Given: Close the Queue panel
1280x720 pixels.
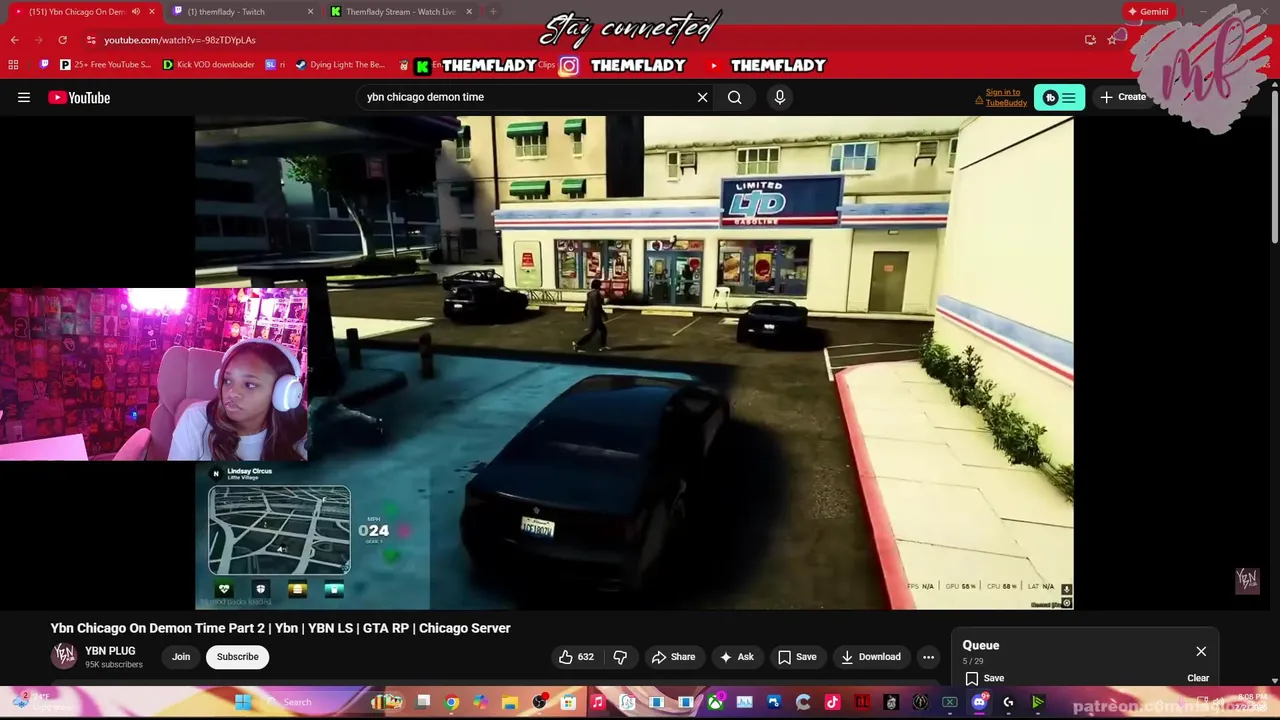Looking at the screenshot, I should point(1201,651).
